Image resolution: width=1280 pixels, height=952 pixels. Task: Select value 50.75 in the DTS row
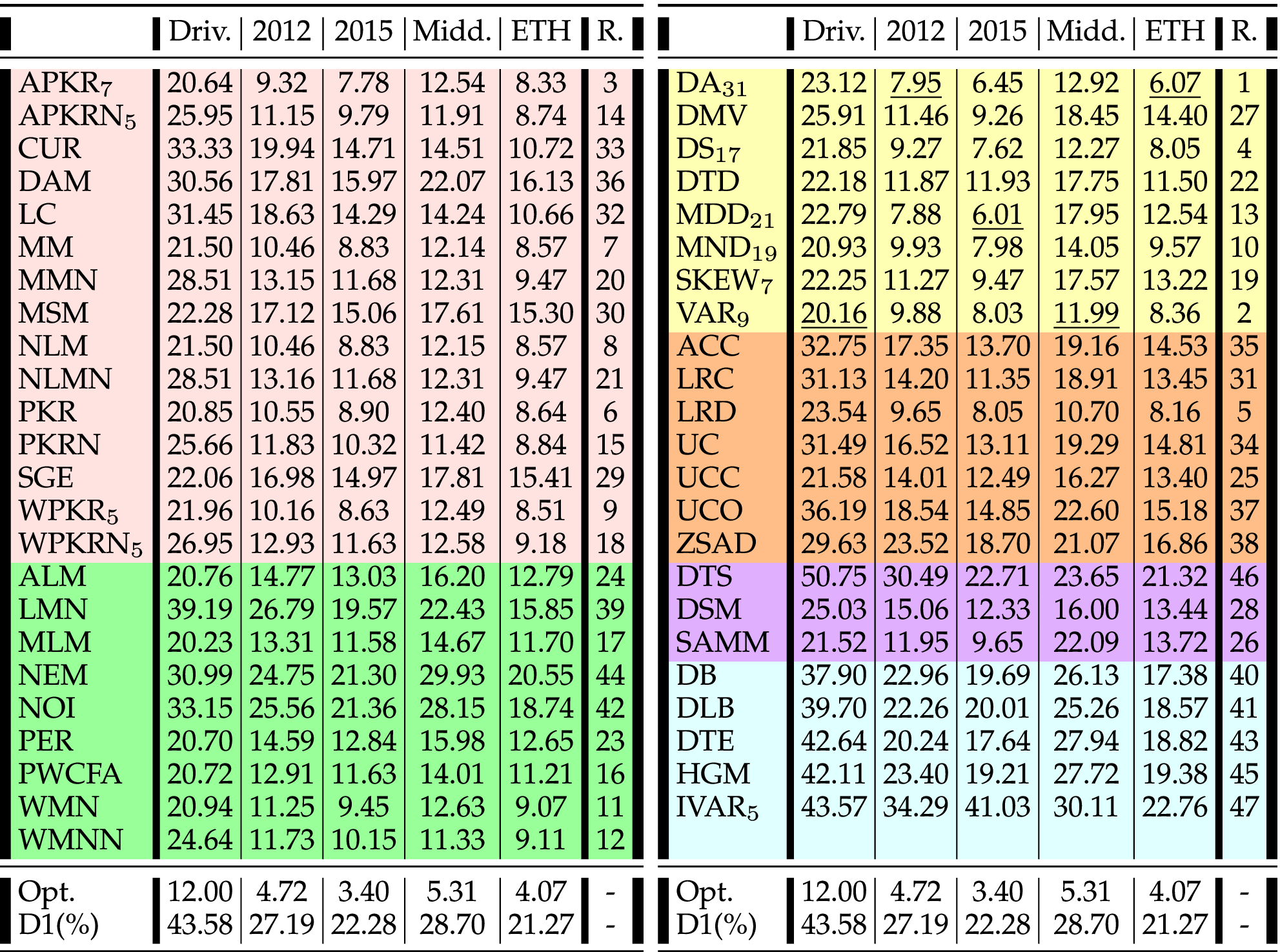[833, 576]
